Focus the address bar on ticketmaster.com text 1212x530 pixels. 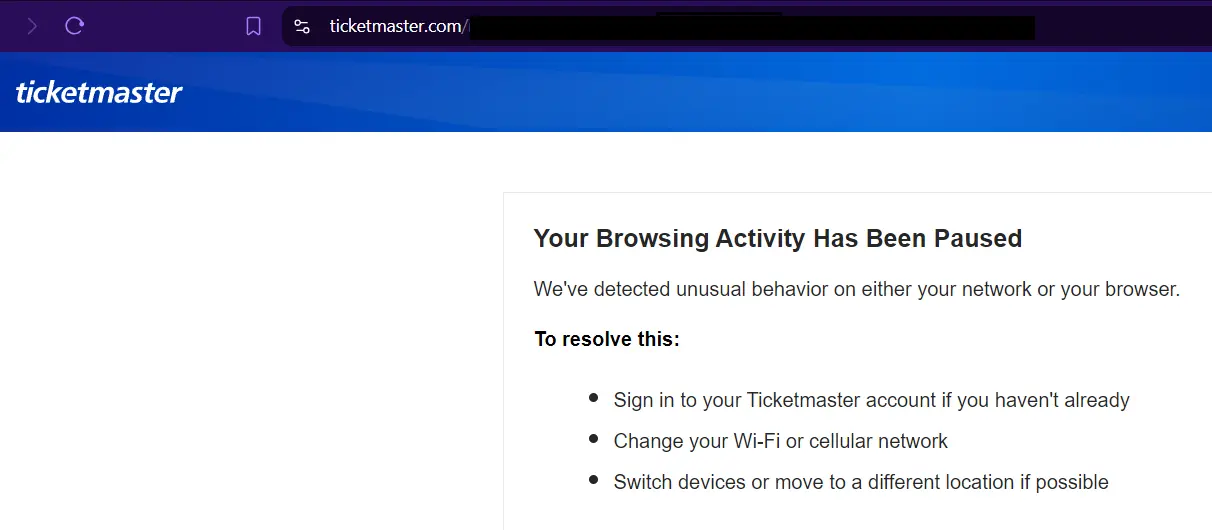pos(397,27)
